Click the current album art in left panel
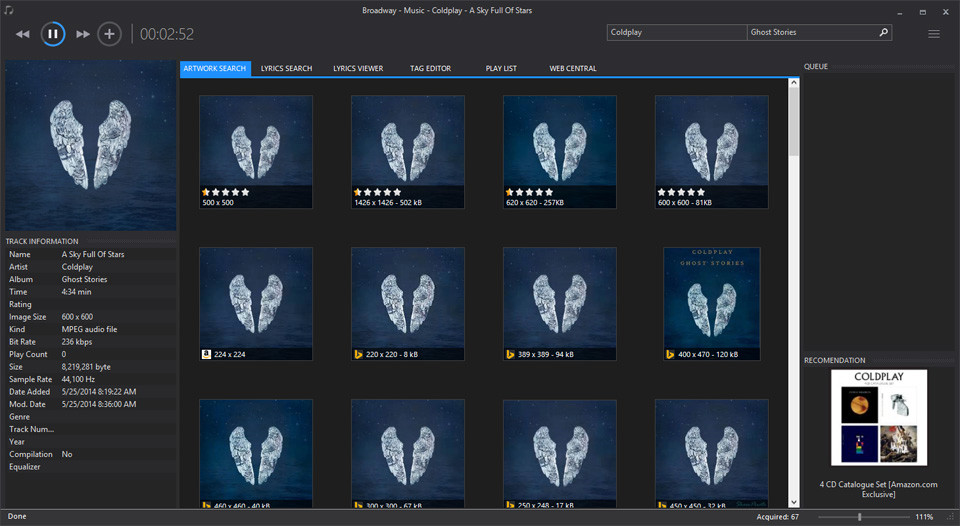Screen dimensions: 960x526 pos(91,146)
